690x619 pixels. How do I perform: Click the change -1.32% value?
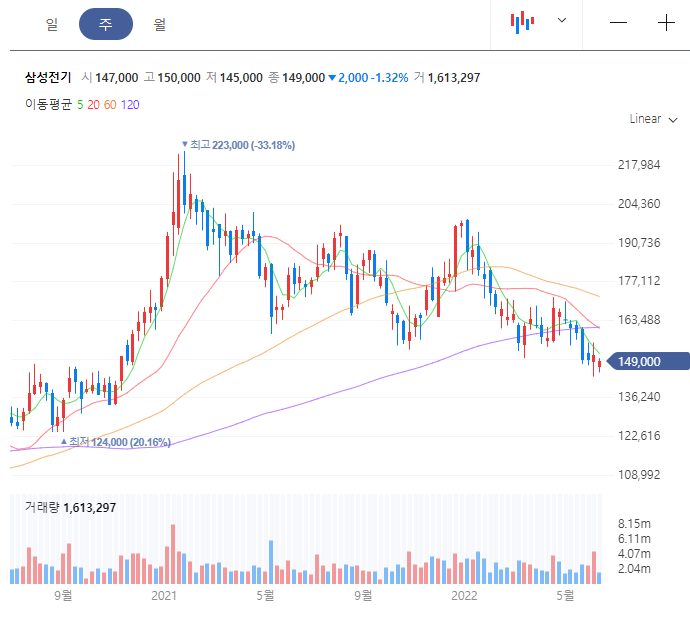(389, 78)
